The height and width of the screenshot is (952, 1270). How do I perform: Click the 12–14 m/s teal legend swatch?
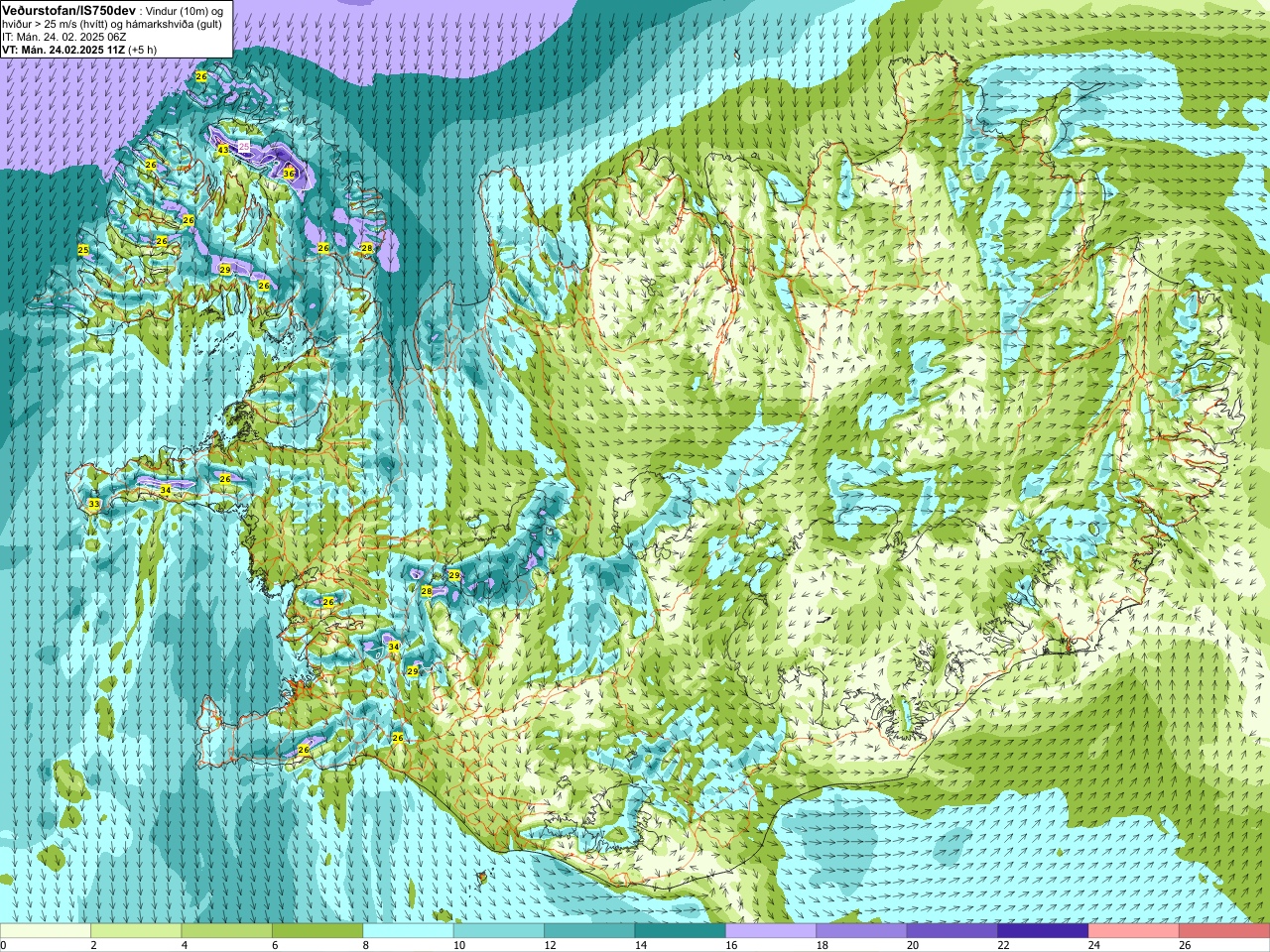tap(589, 931)
